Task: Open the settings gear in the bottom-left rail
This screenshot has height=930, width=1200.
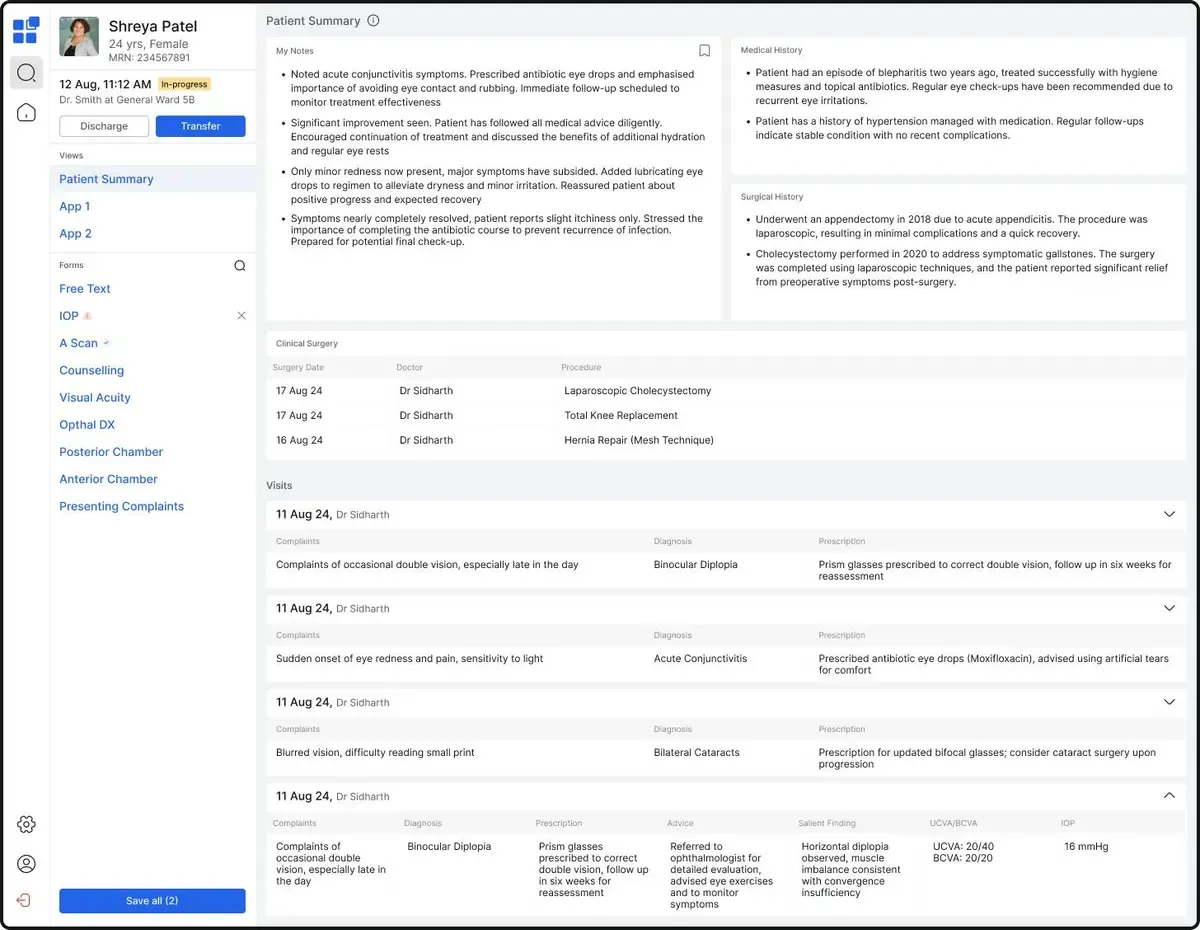Action: tap(26, 824)
